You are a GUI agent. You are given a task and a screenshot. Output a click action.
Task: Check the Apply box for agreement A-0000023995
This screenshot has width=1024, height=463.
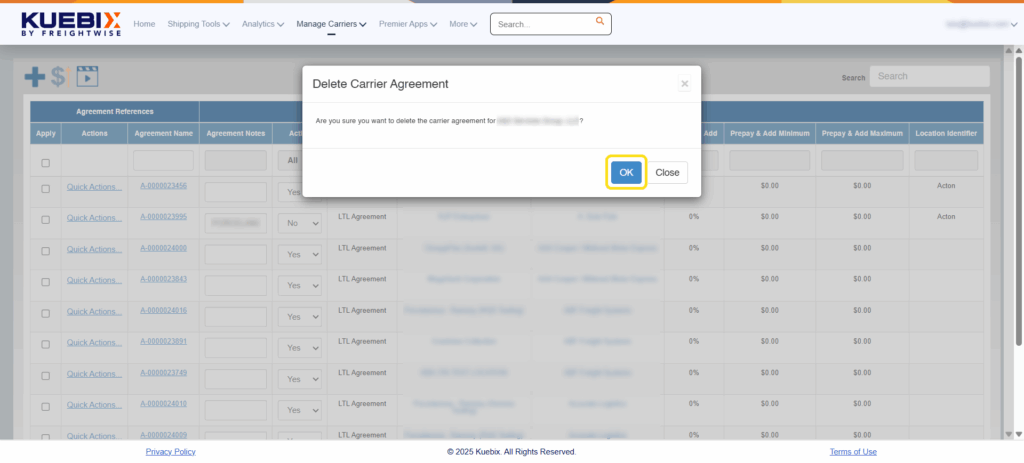(x=46, y=220)
